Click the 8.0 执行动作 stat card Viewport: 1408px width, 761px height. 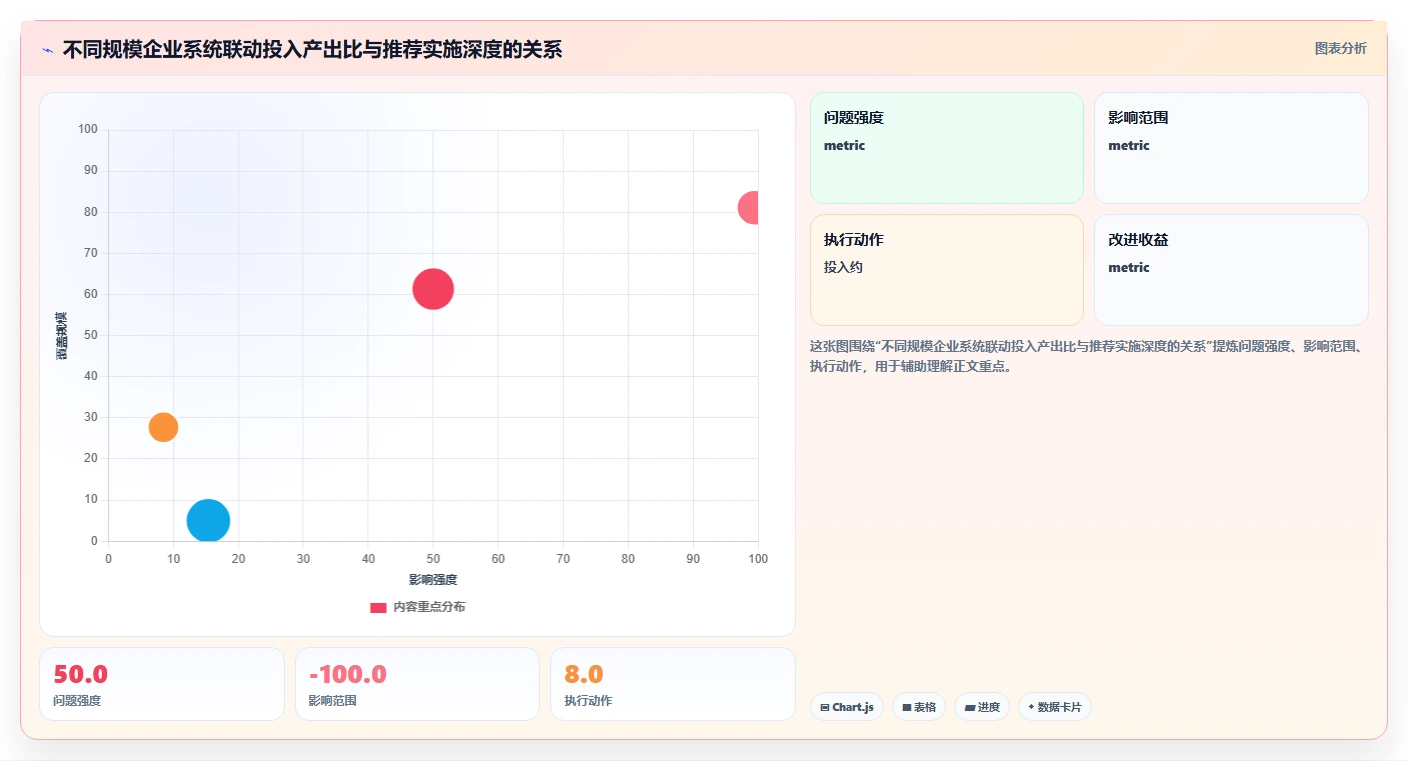pyautogui.click(x=673, y=684)
